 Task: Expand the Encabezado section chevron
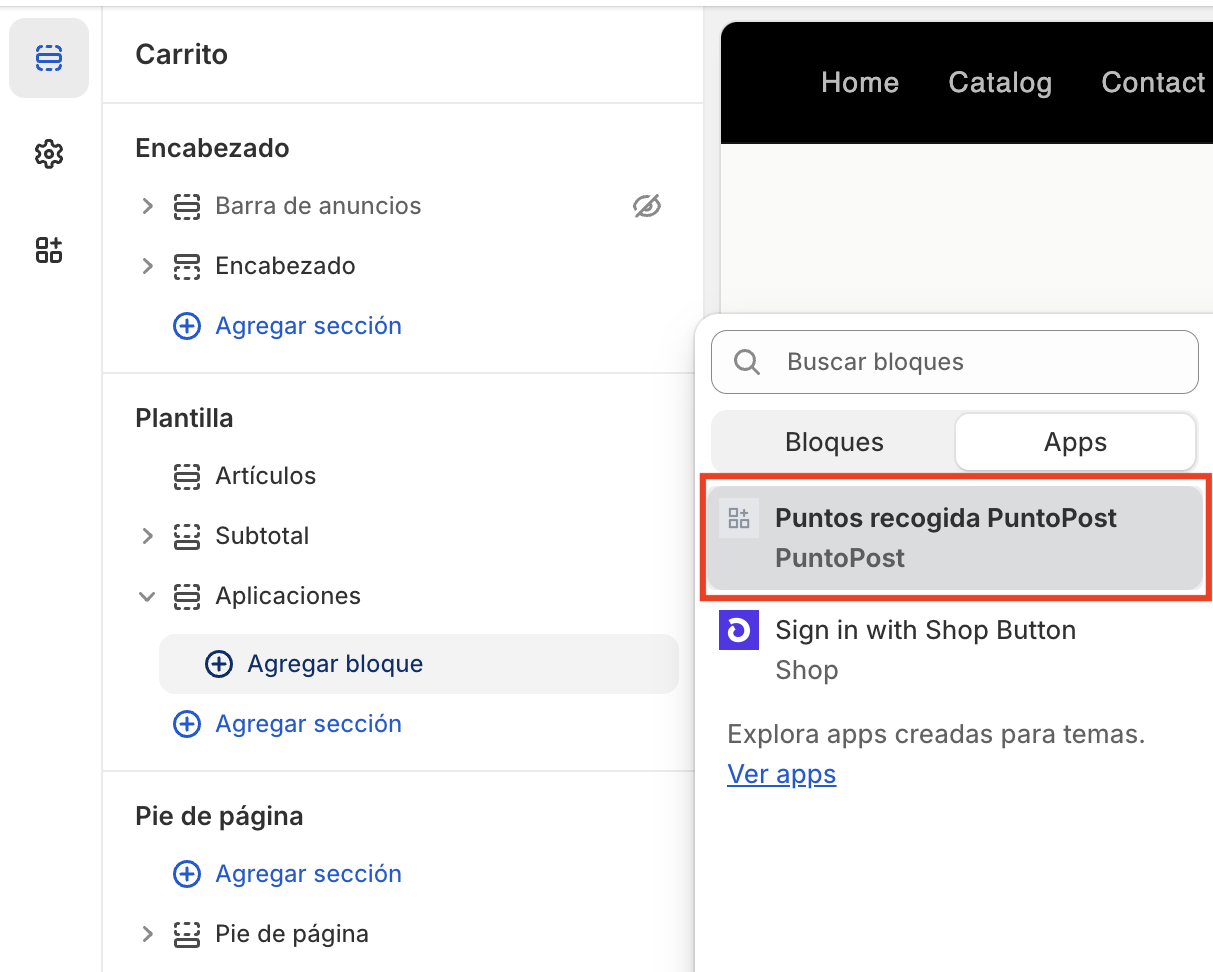pos(147,266)
